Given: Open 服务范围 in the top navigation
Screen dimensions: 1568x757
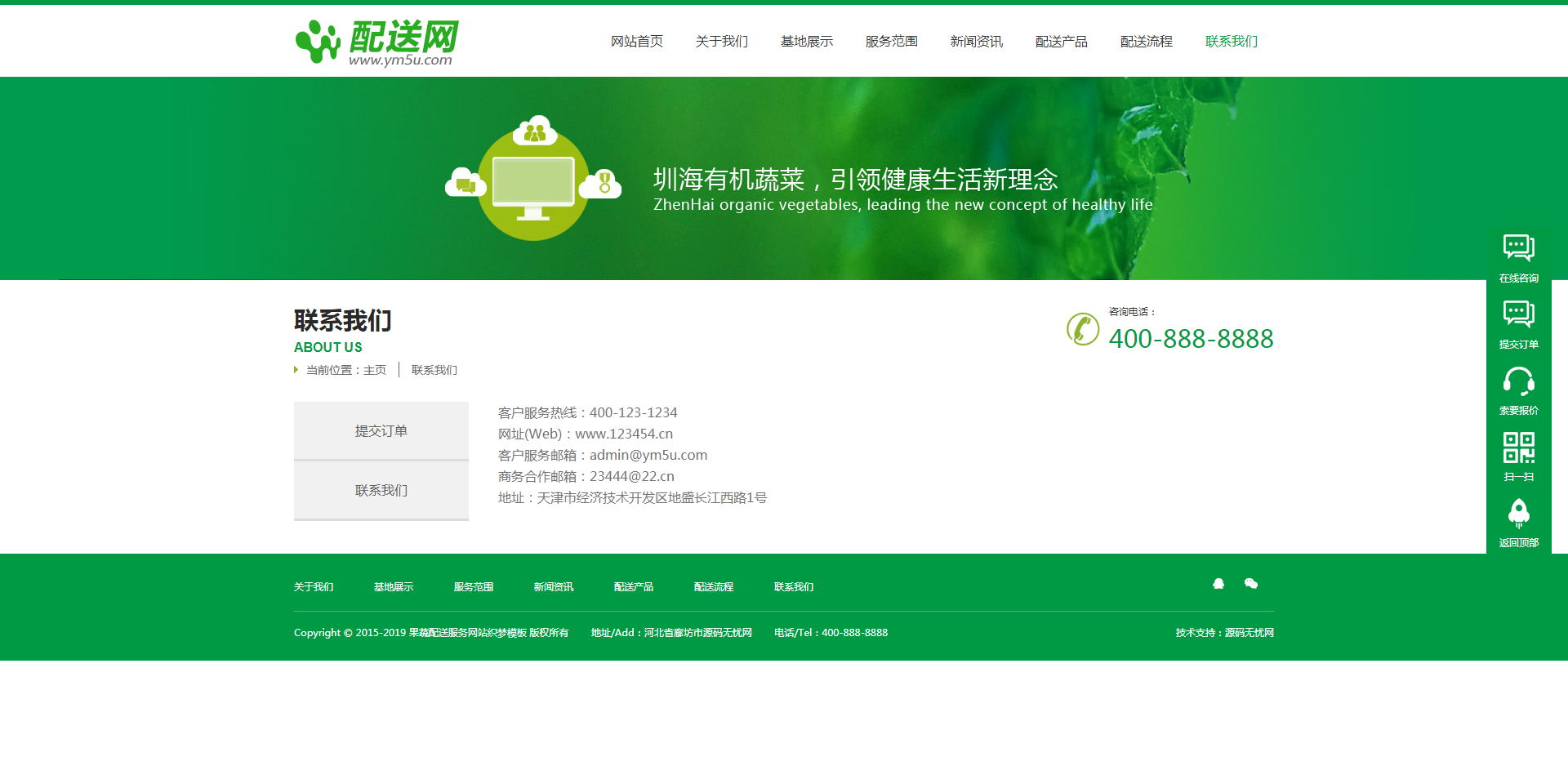Looking at the screenshot, I should (891, 42).
